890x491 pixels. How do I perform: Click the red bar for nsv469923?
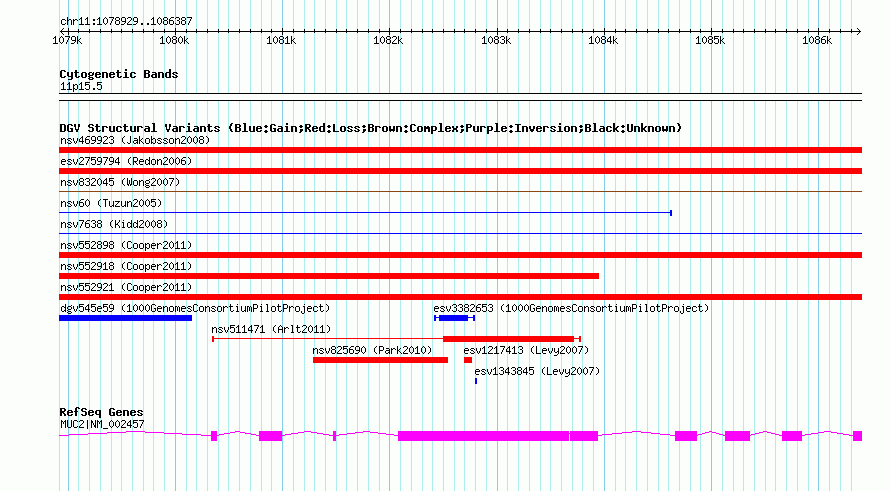pyautogui.click(x=460, y=150)
